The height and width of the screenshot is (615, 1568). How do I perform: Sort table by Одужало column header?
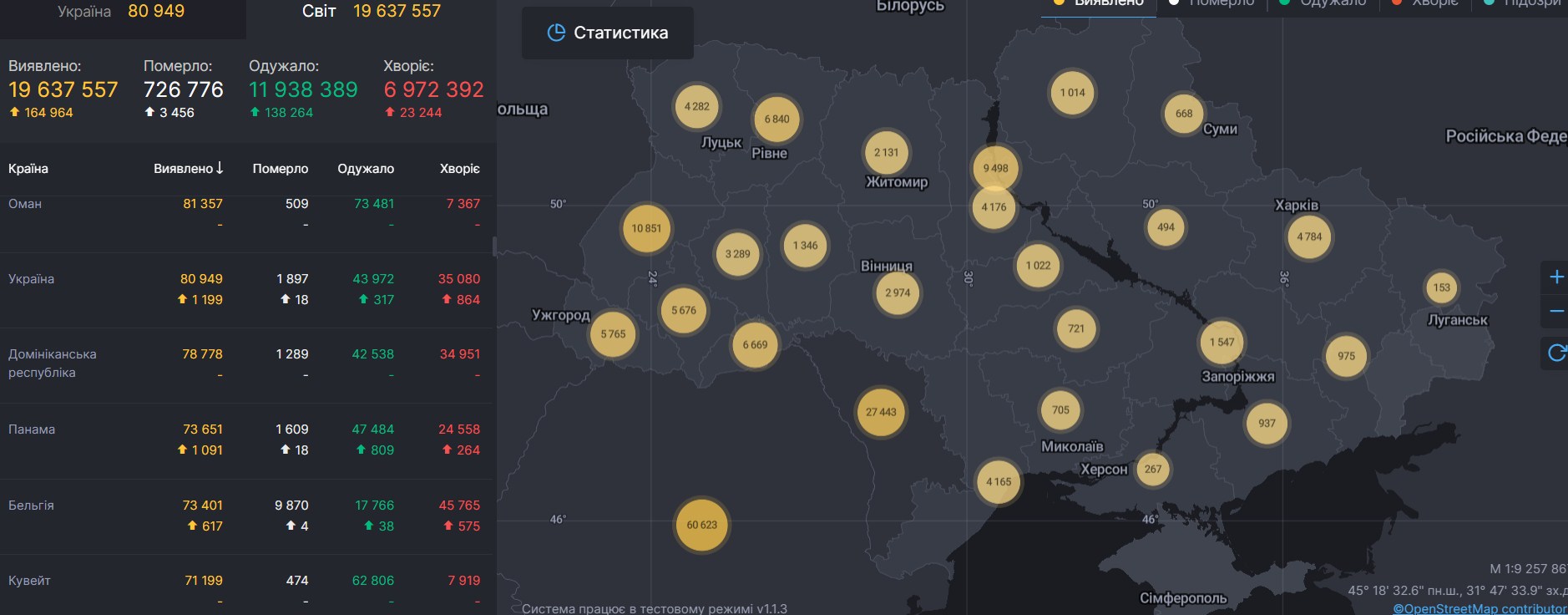coord(365,169)
